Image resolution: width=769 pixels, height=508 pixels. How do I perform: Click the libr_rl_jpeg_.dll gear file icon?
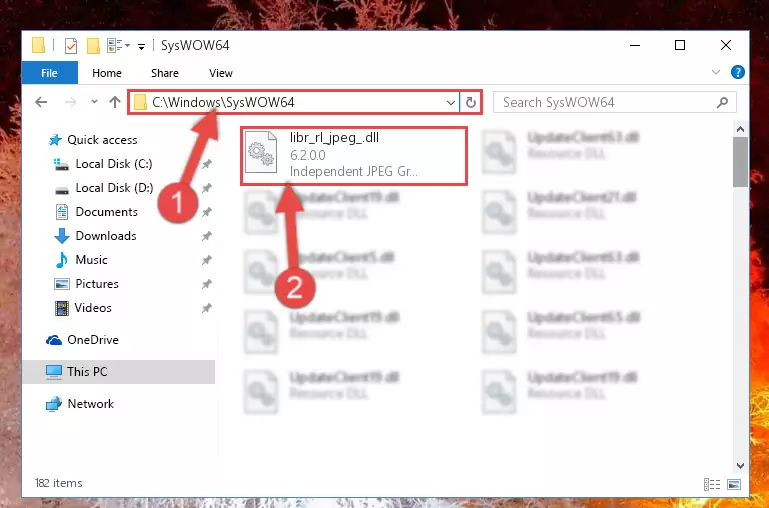pyautogui.click(x=261, y=152)
